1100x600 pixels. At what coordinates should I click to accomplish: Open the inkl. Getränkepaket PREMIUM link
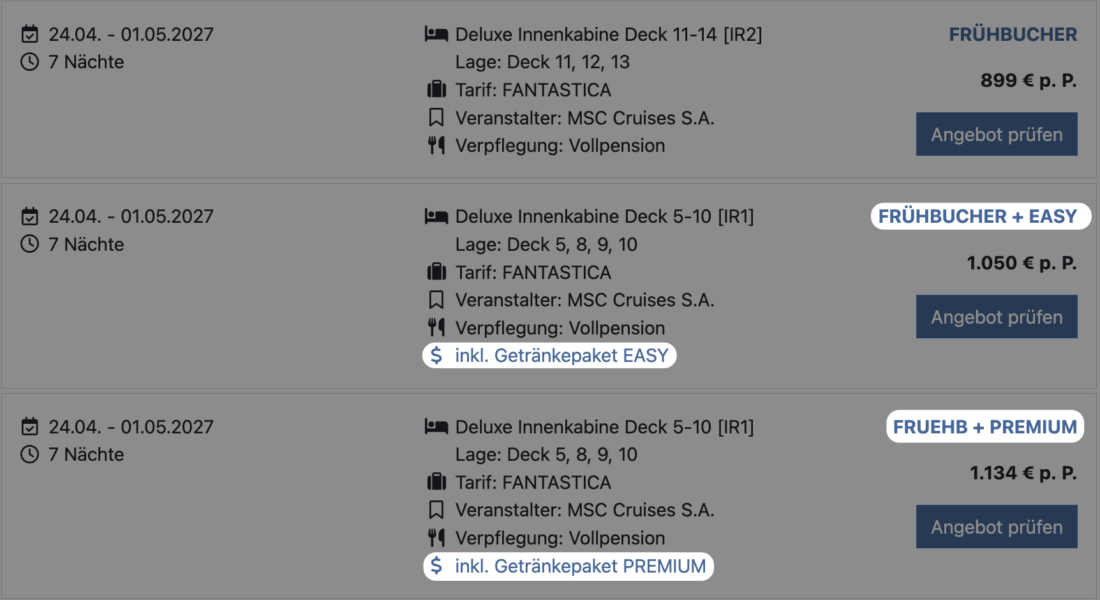(580, 566)
